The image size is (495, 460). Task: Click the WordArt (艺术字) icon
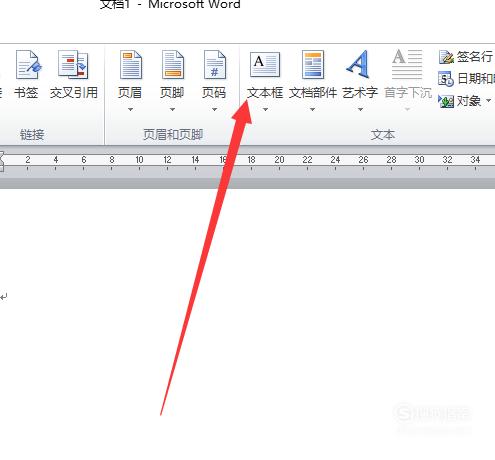tap(359, 64)
